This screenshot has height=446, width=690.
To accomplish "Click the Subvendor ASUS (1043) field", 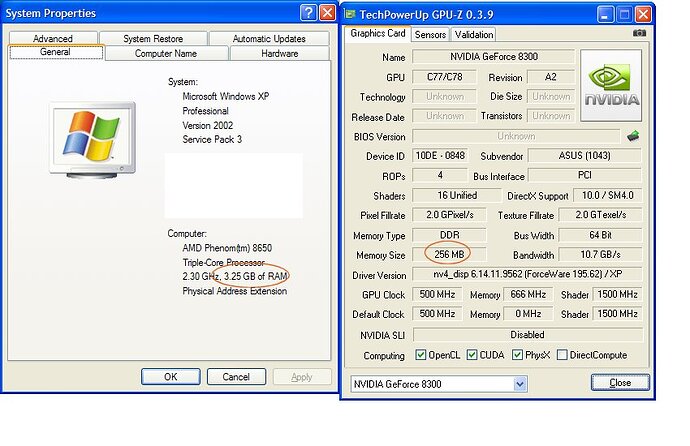I will [x=584, y=156].
